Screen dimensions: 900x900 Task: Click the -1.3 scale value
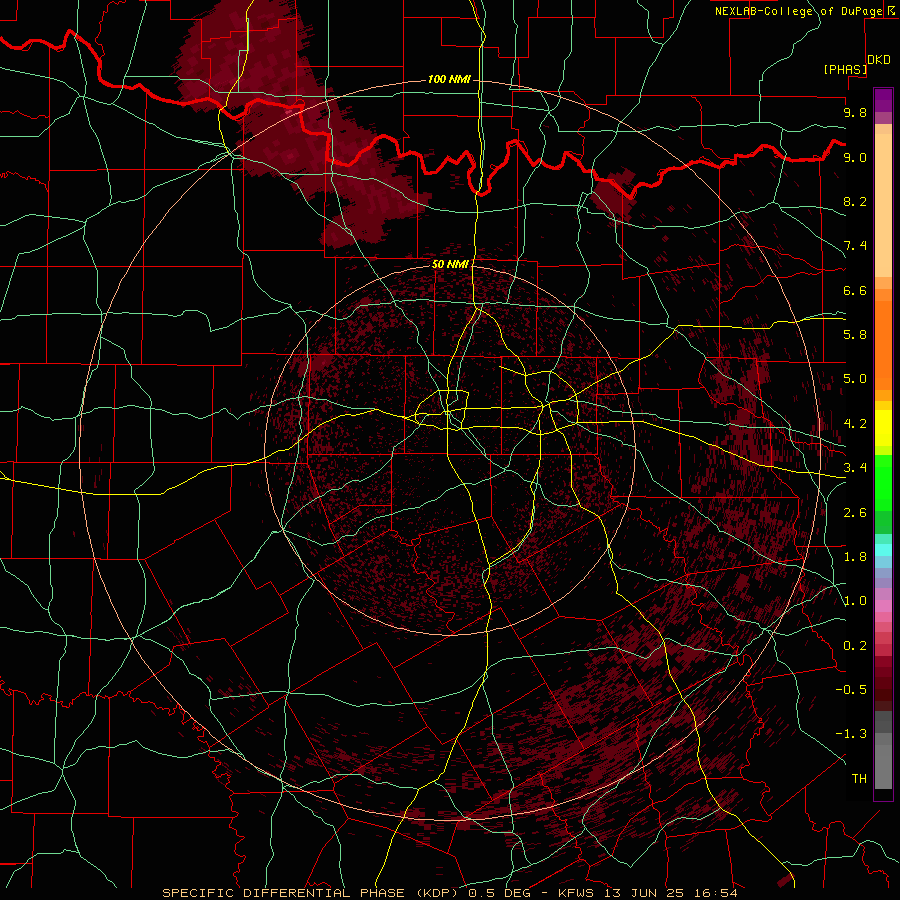point(851,734)
